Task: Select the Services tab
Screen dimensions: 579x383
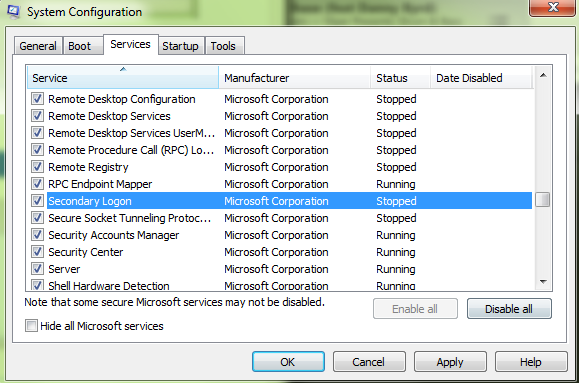Action: 131,44
